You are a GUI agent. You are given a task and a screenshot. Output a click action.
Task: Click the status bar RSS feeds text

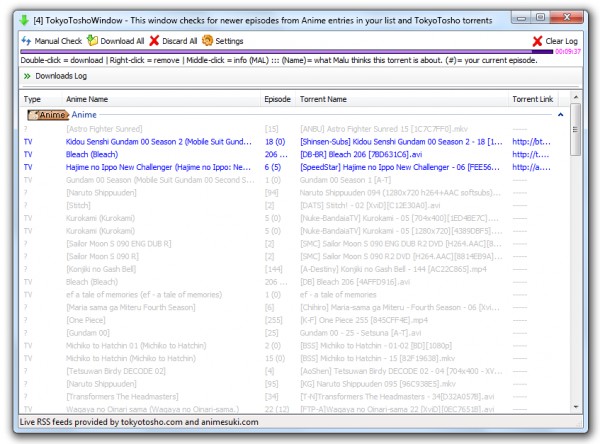coord(139,422)
